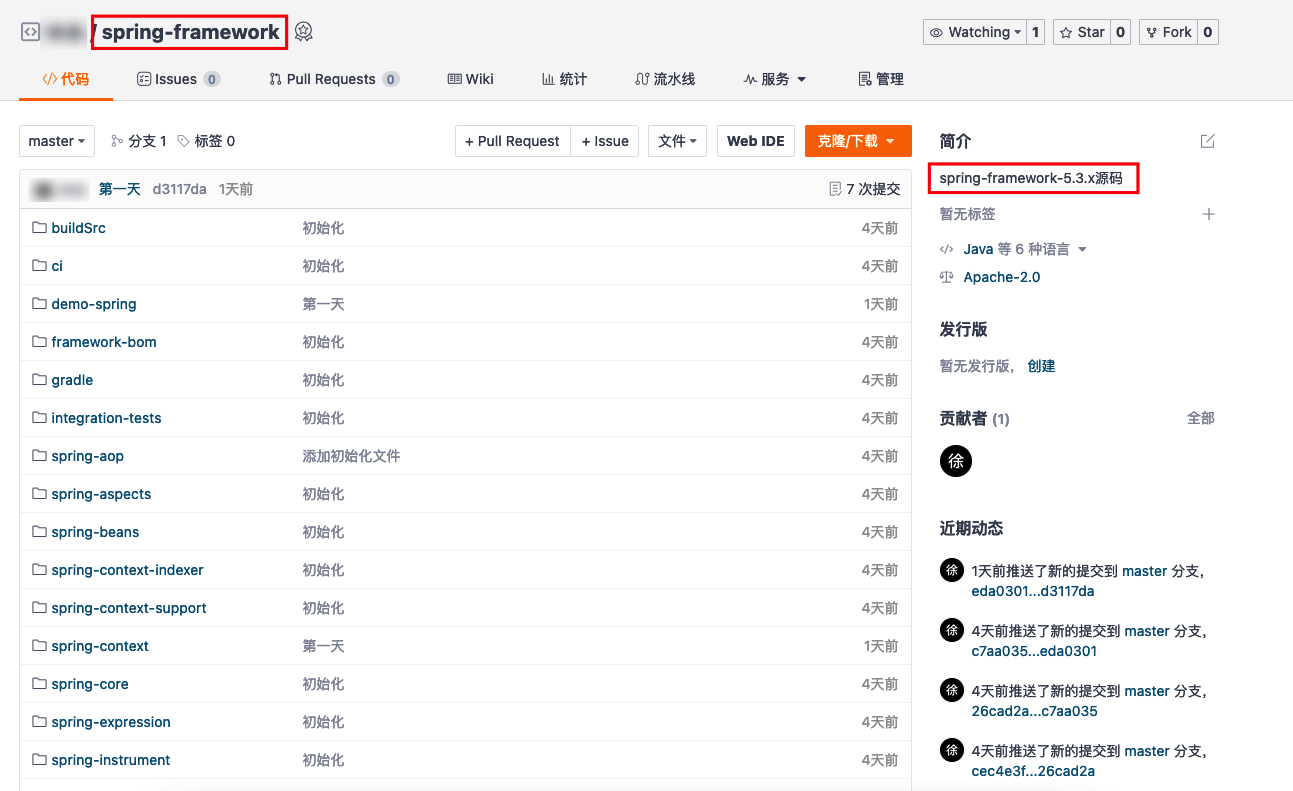Open the commit hash d3117da
Screen dimensions: 1293x791
pos(179,189)
